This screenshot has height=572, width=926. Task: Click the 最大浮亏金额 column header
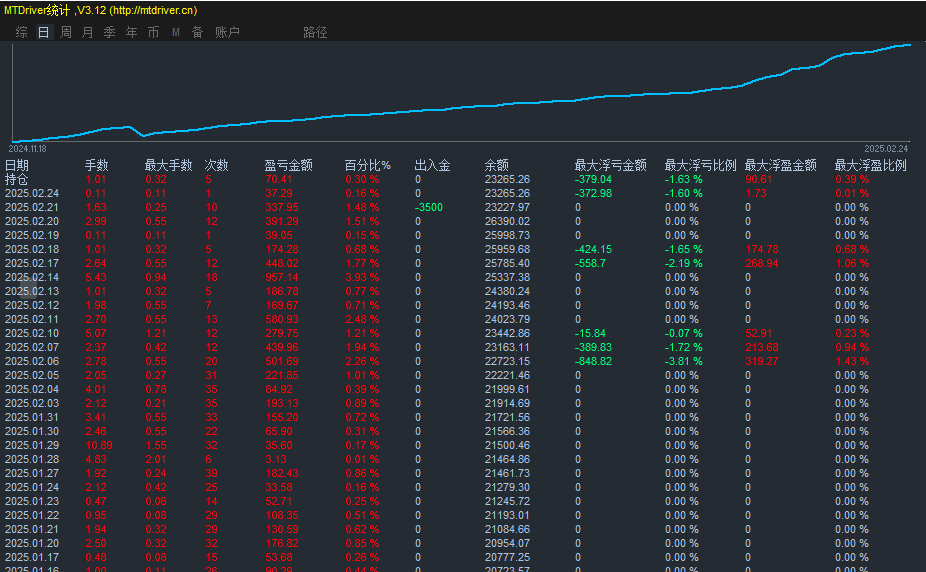[x=610, y=165]
